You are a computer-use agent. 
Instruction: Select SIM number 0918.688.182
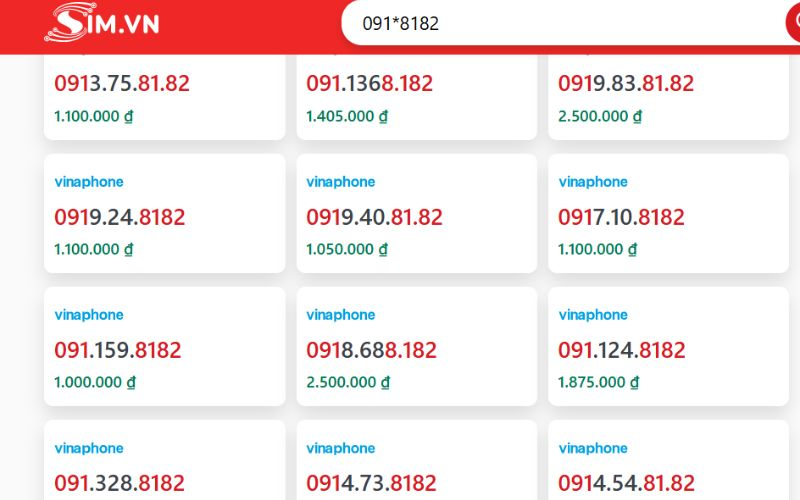[x=371, y=351]
